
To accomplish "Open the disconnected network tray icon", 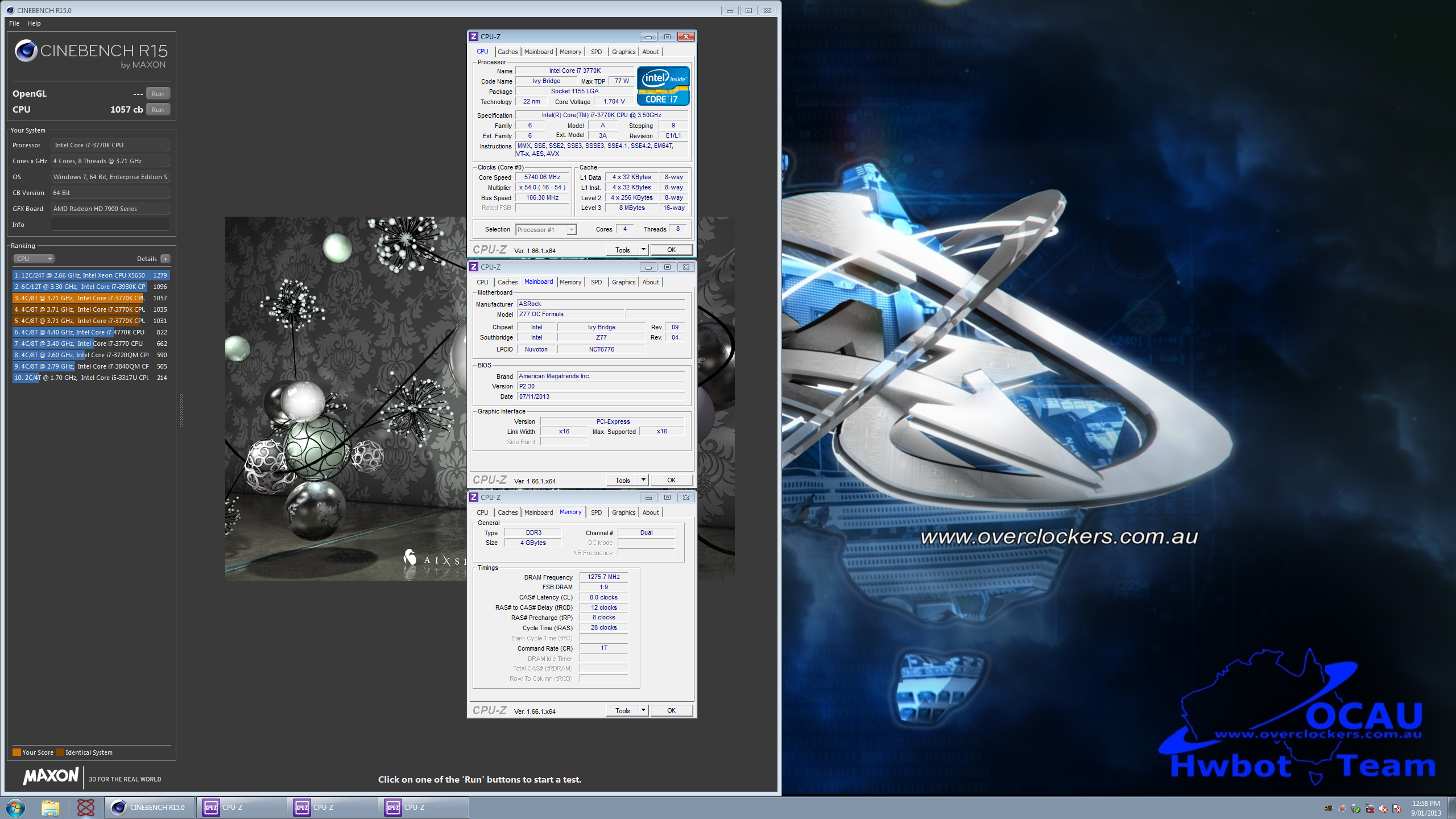I will click(1370, 808).
